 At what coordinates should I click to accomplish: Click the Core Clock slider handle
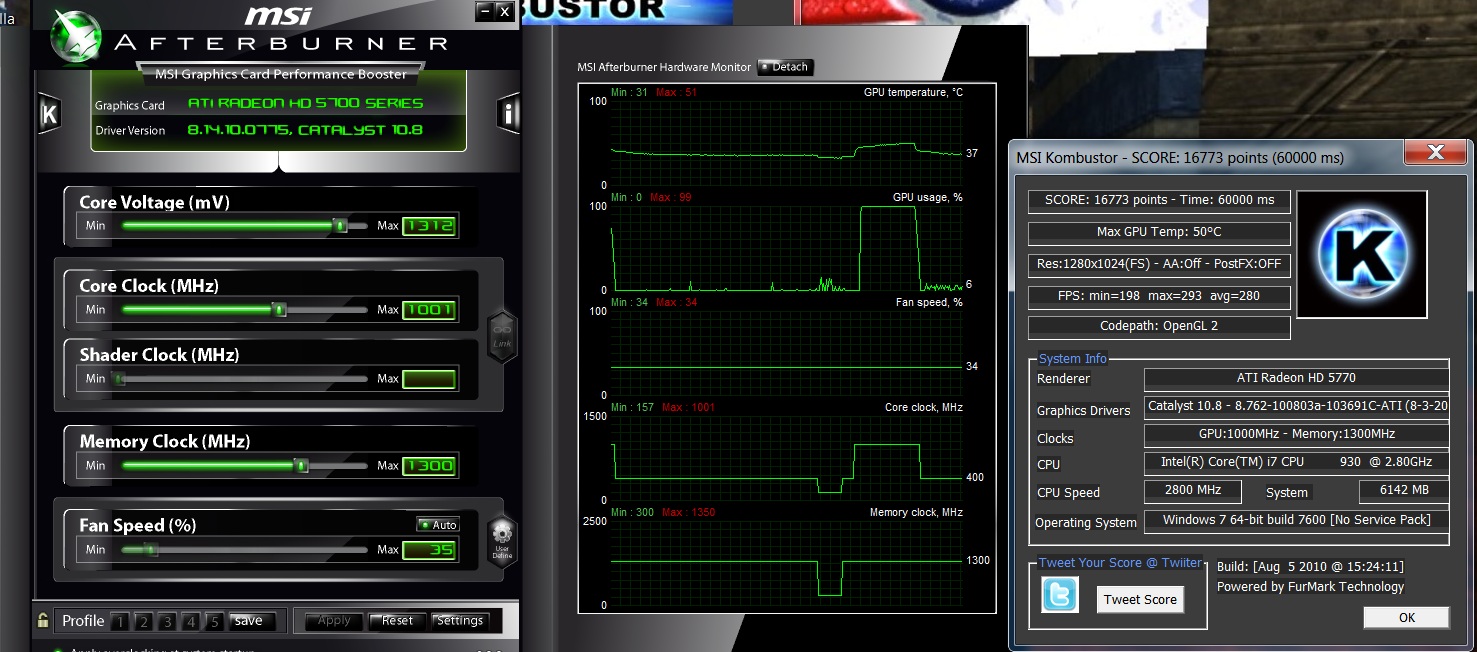pyautogui.click(x=280, y=310)
